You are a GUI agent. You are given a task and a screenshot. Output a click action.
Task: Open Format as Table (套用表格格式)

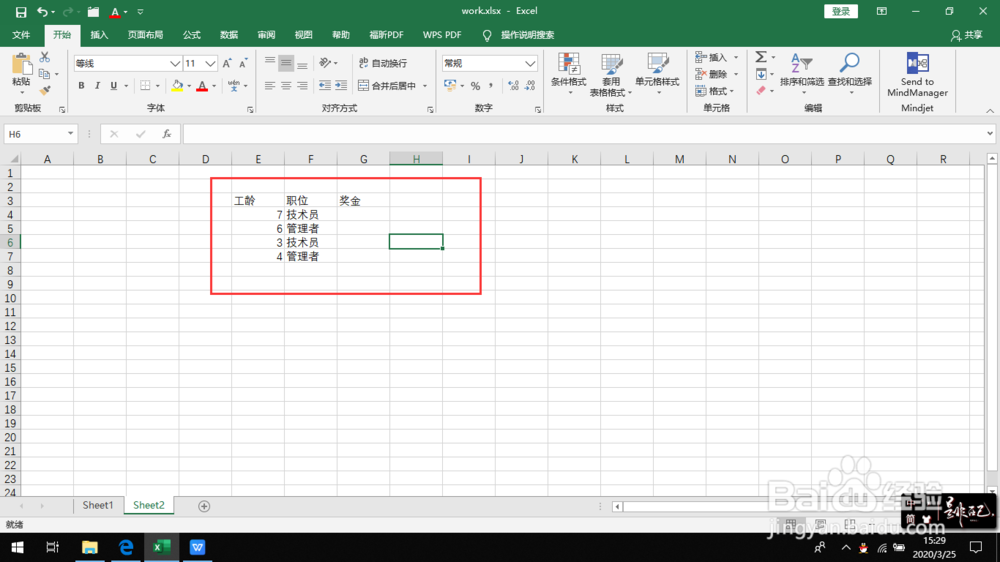(610, 75)
